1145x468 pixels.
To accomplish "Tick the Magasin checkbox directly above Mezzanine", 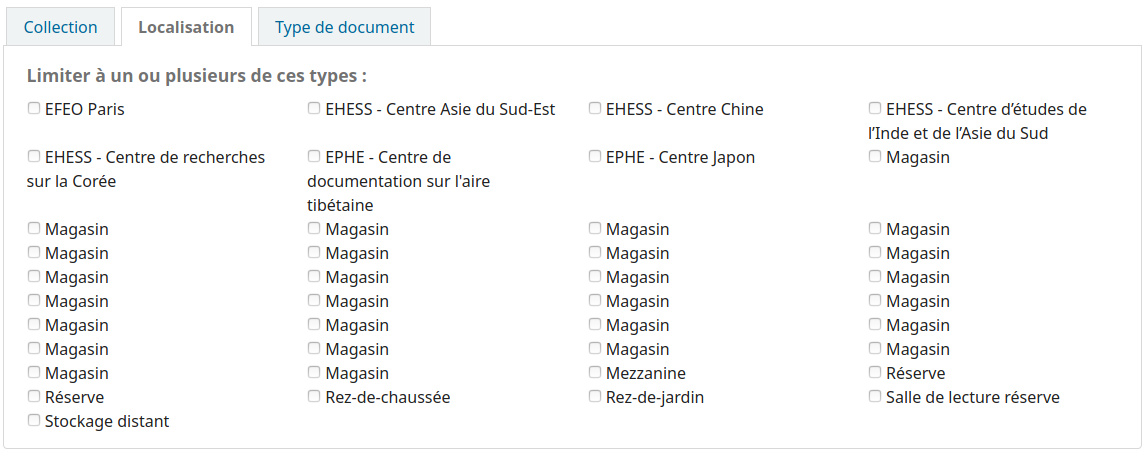I will pos(595,349).
